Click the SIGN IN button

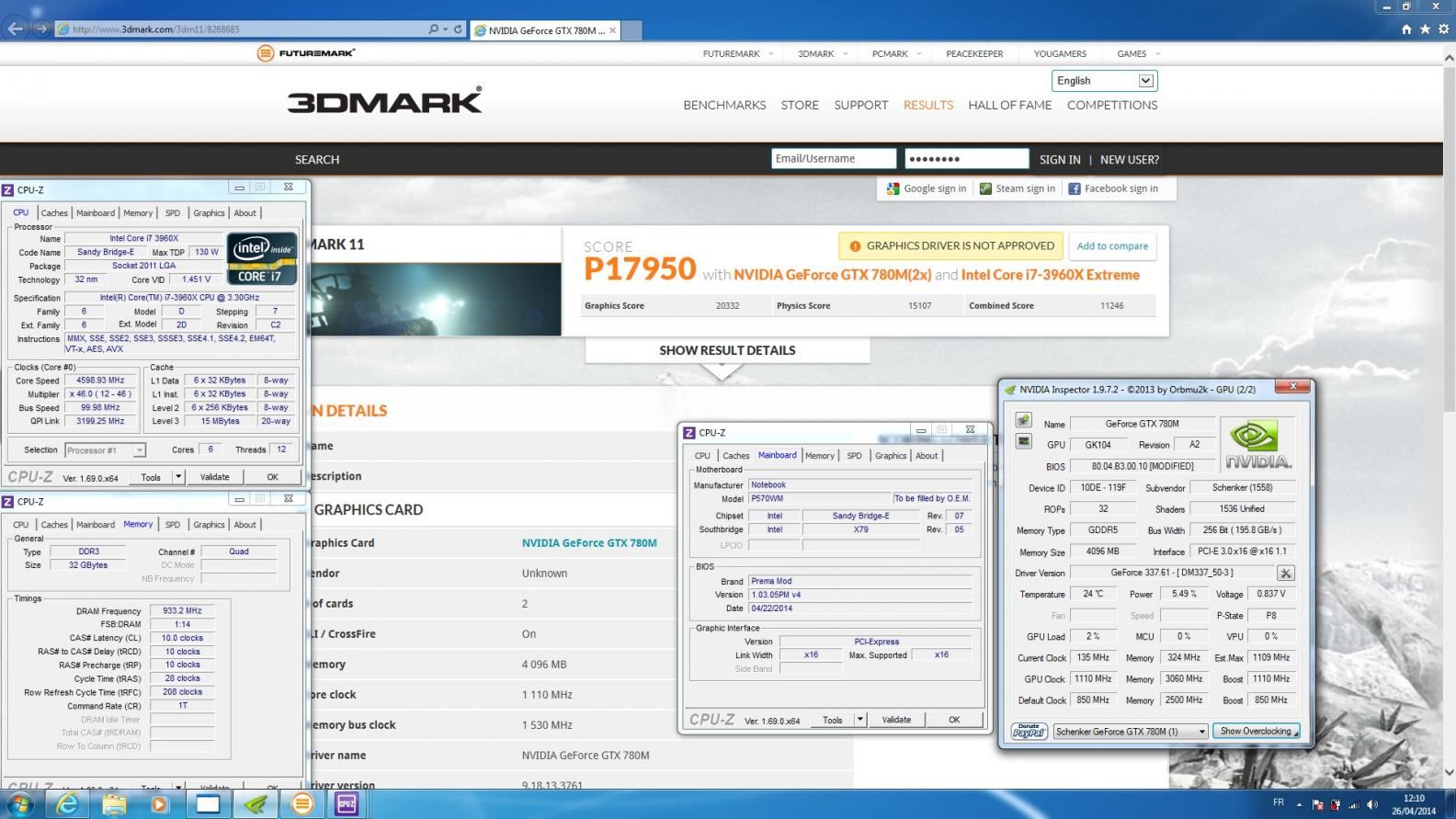point(1060,159)
